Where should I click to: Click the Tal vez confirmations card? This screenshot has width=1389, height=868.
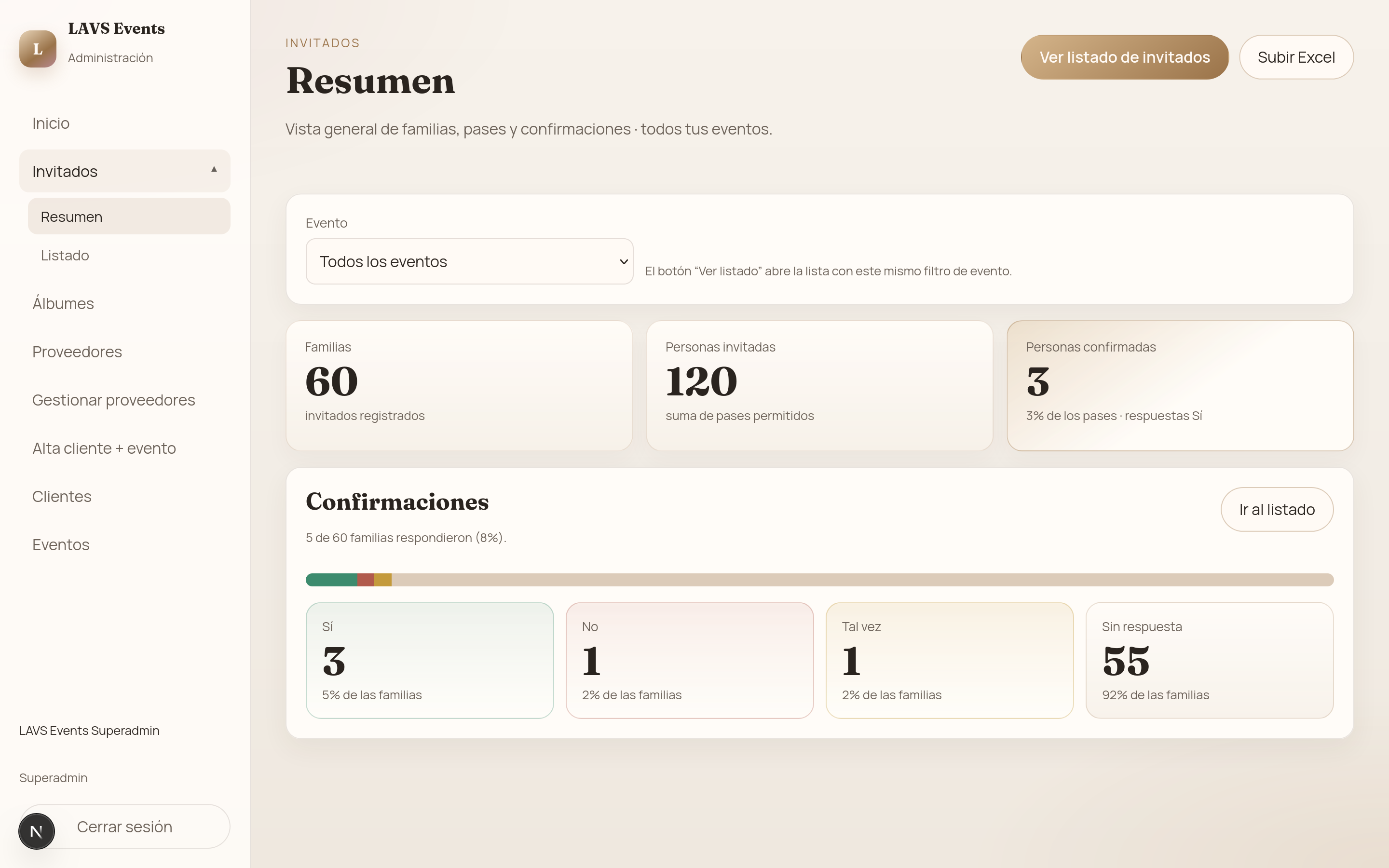click(949, 660)
